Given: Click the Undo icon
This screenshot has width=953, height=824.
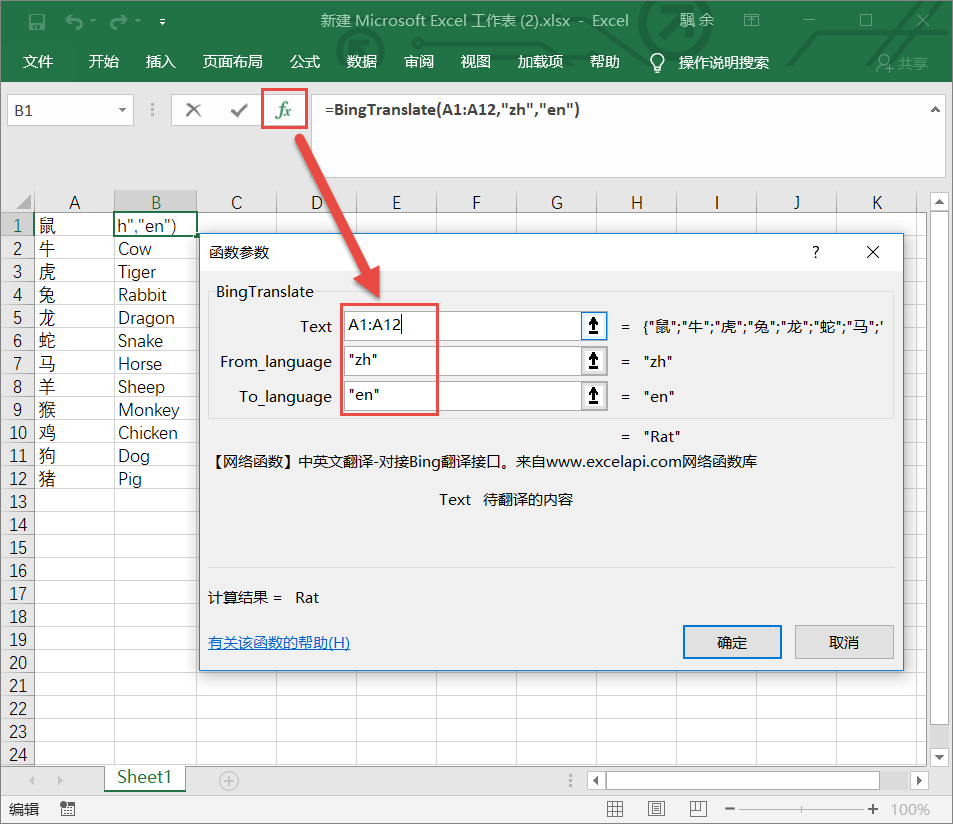Looking at the screenshot, I should pos(73,19).
